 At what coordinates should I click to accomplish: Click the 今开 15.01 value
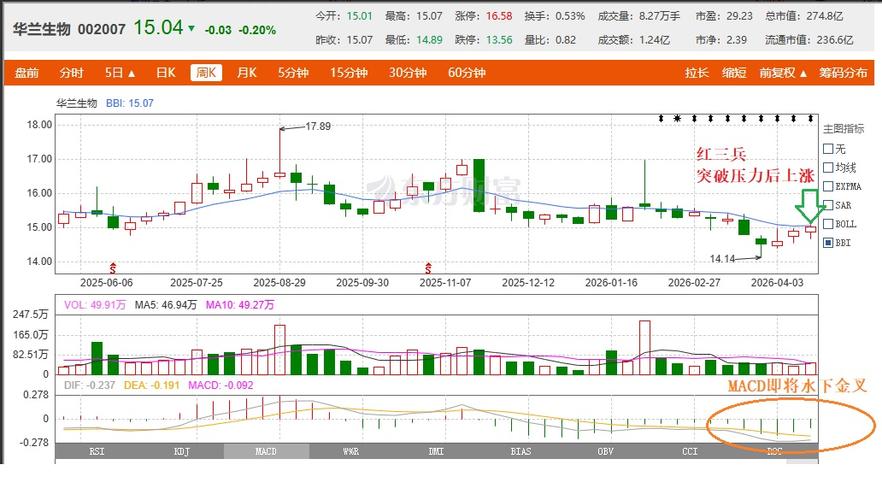359,16
